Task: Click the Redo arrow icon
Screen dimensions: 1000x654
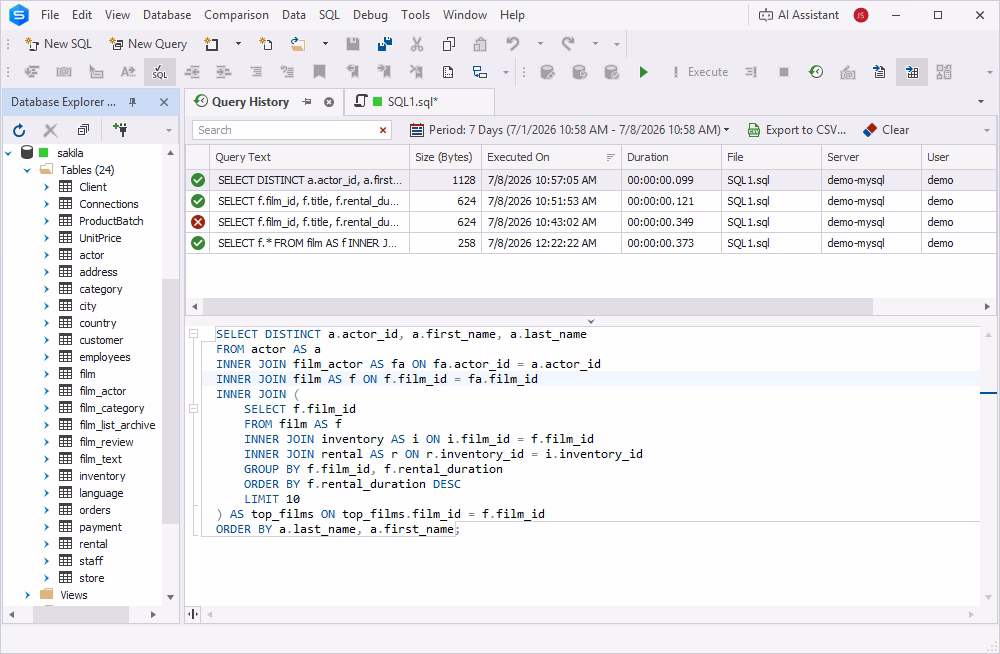Action: 568,44
